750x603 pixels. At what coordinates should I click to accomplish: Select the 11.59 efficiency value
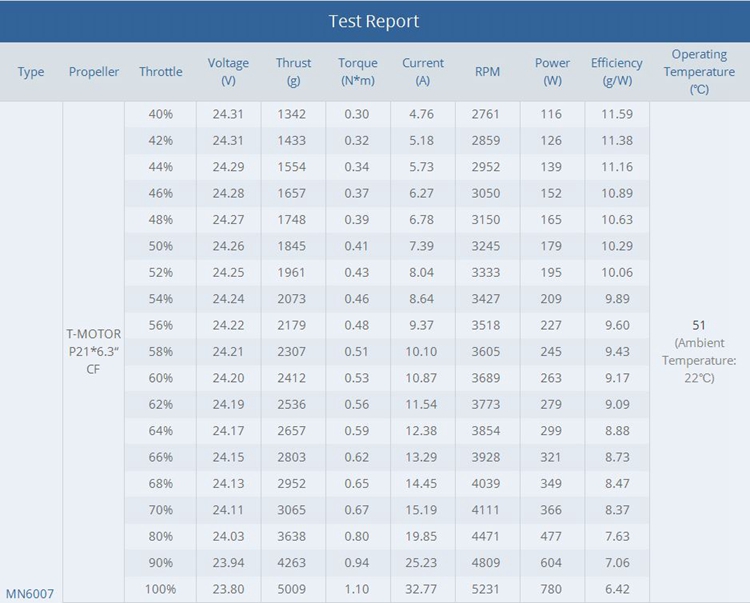[616, 114]
